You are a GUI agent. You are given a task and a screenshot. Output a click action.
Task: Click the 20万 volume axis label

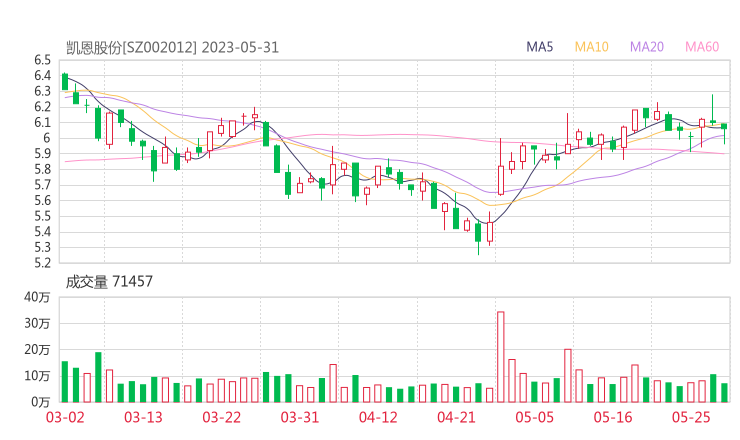point(37,349)
